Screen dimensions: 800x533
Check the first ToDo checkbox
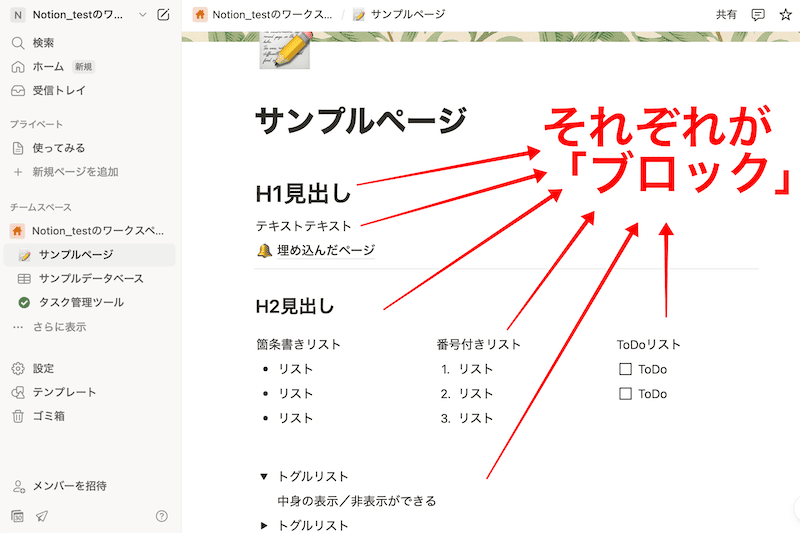626,369
